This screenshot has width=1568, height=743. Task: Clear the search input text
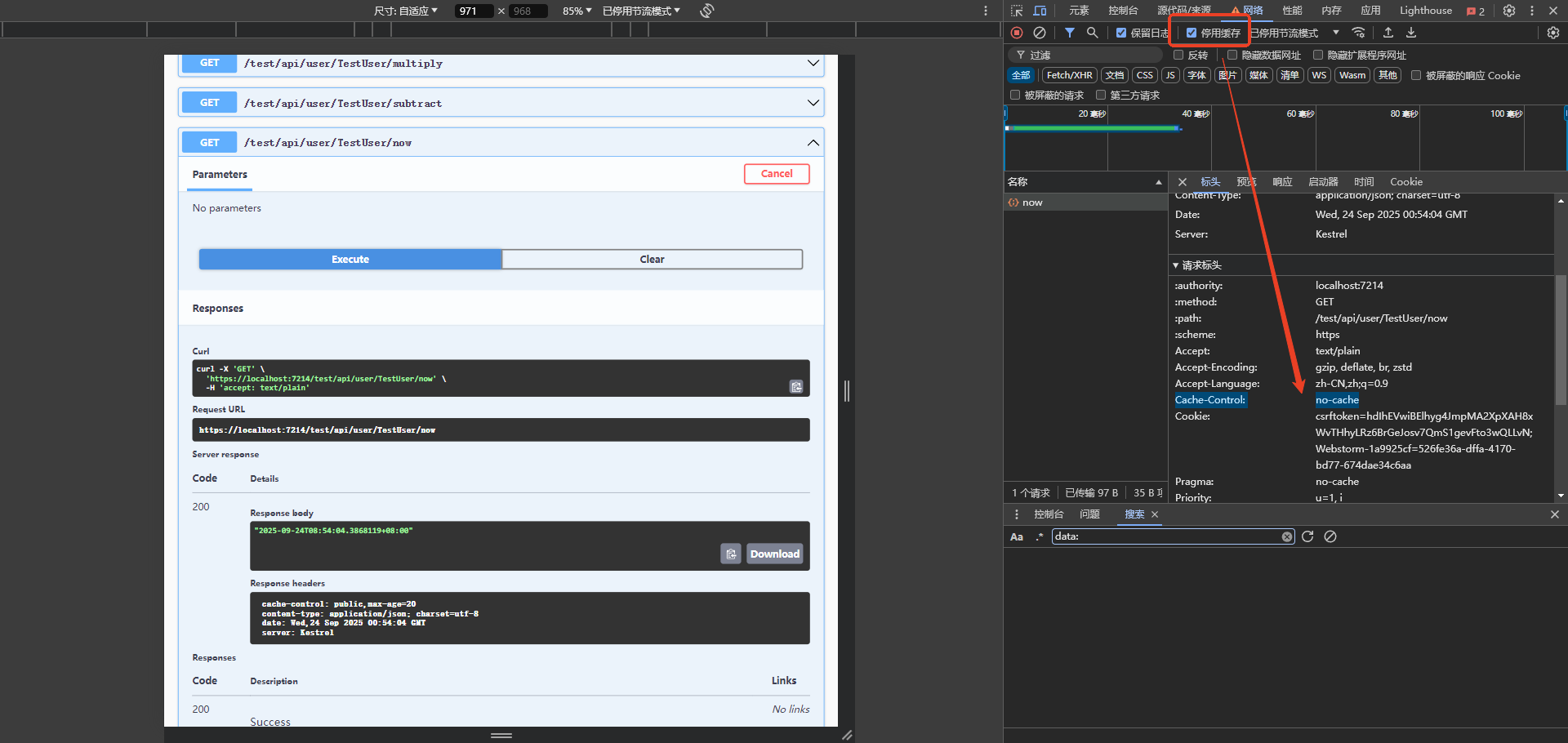tap(1287, 536)
